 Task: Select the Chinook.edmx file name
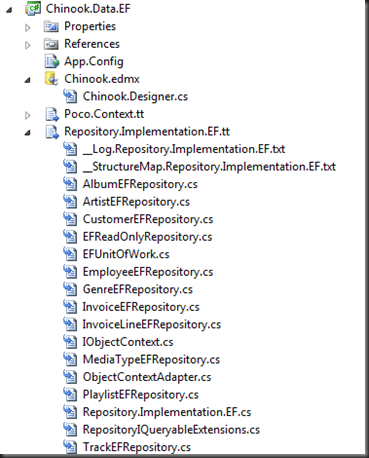pos(102,79)
